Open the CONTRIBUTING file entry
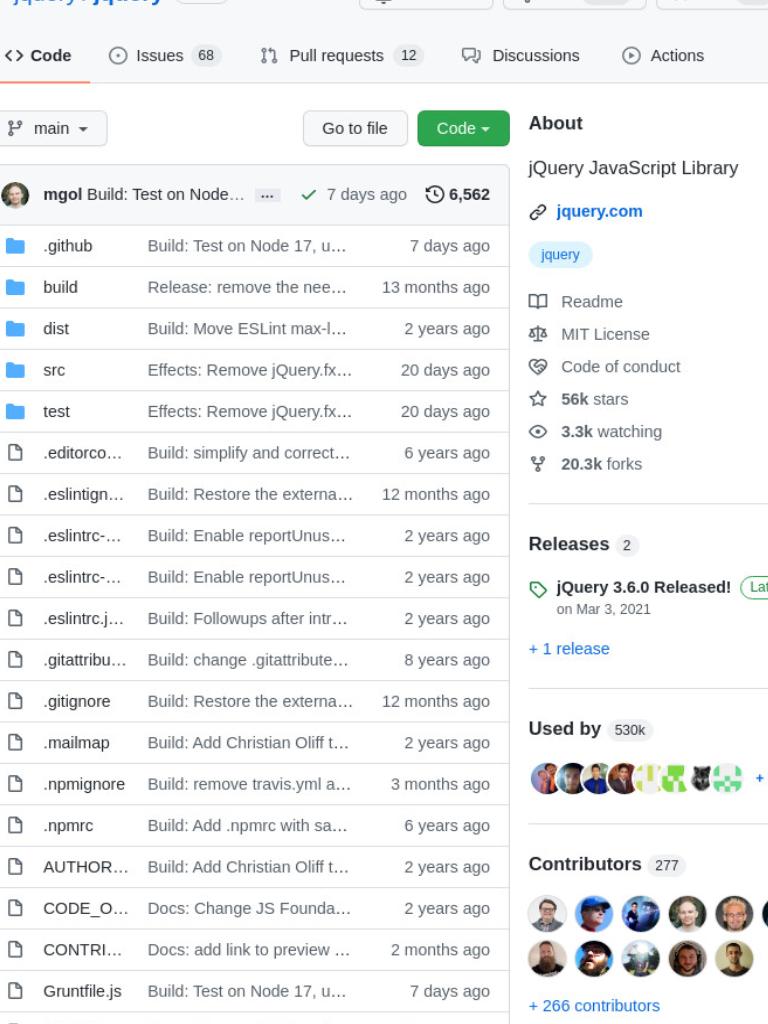Image resolution: width=768 pixels, height=1024 pixels. [82, 950]
